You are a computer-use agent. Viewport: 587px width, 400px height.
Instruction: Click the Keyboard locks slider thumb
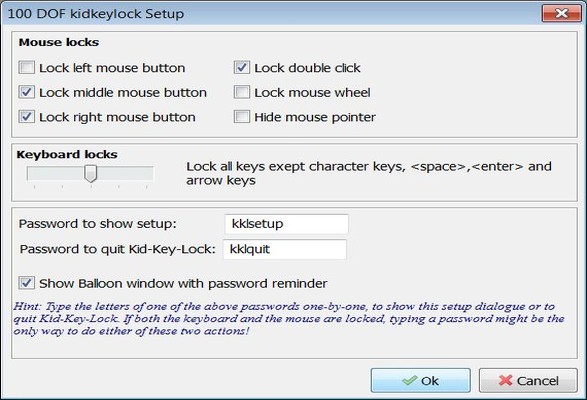click(90, 174)
